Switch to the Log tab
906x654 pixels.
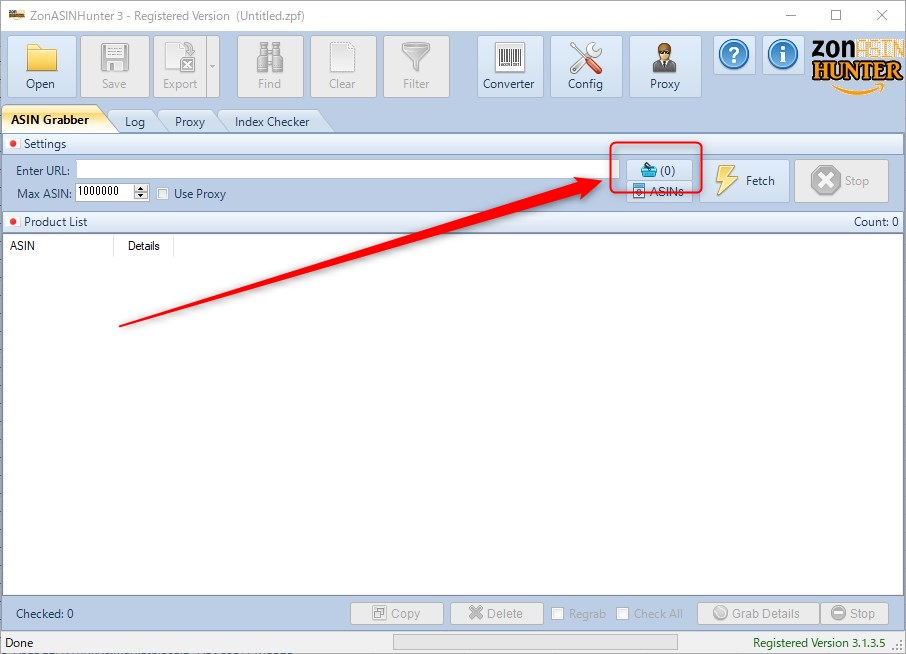pos(135,121)
